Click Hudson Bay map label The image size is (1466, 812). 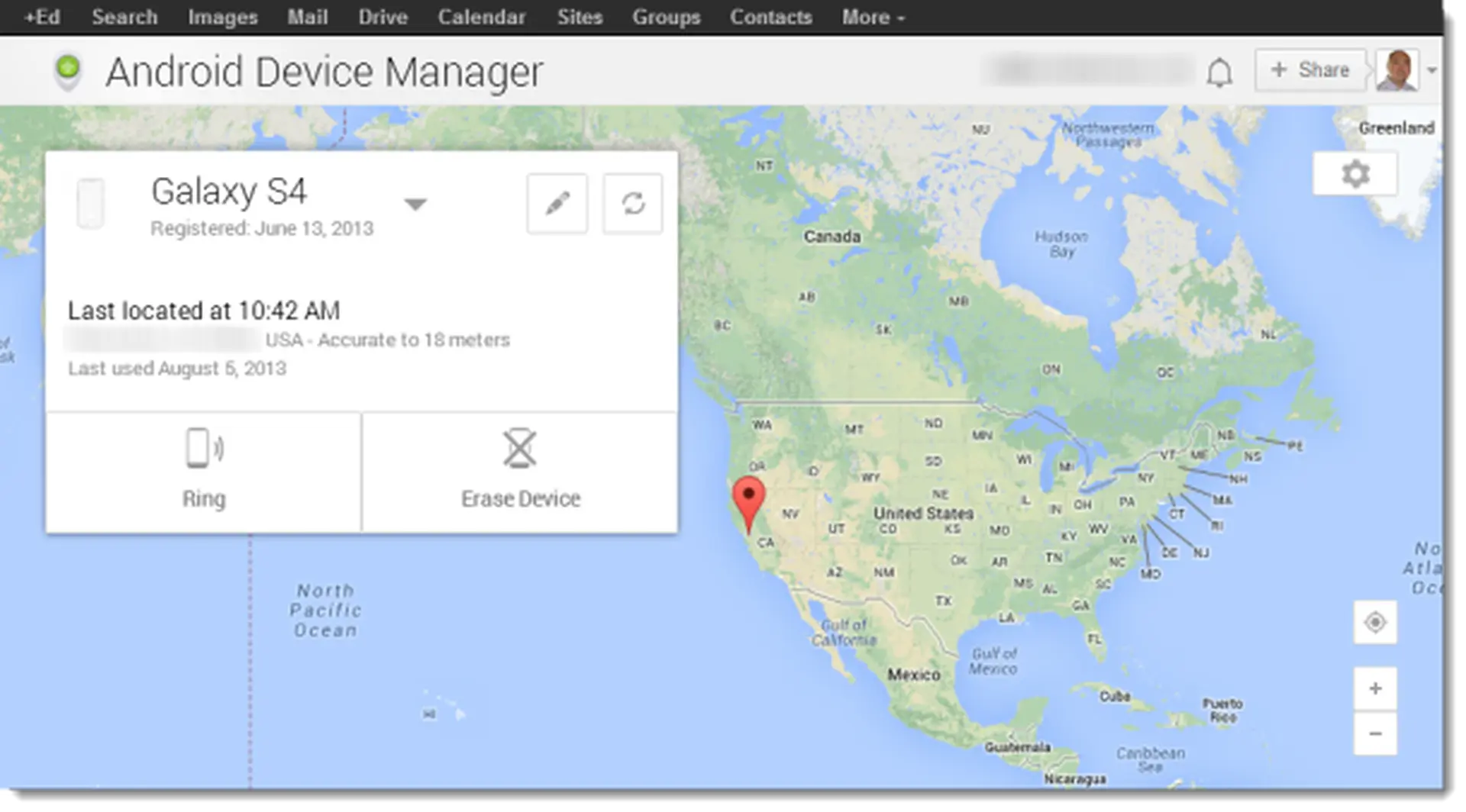click(1061, 244)
